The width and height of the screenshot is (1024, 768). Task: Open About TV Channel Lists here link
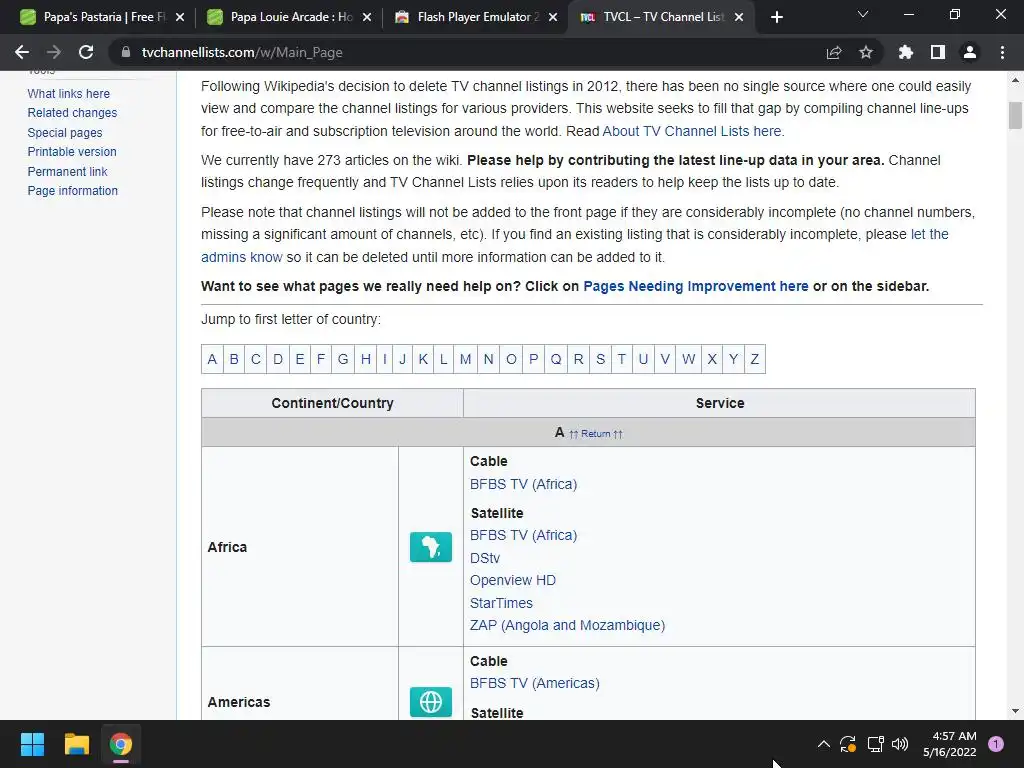click(693, 131)
